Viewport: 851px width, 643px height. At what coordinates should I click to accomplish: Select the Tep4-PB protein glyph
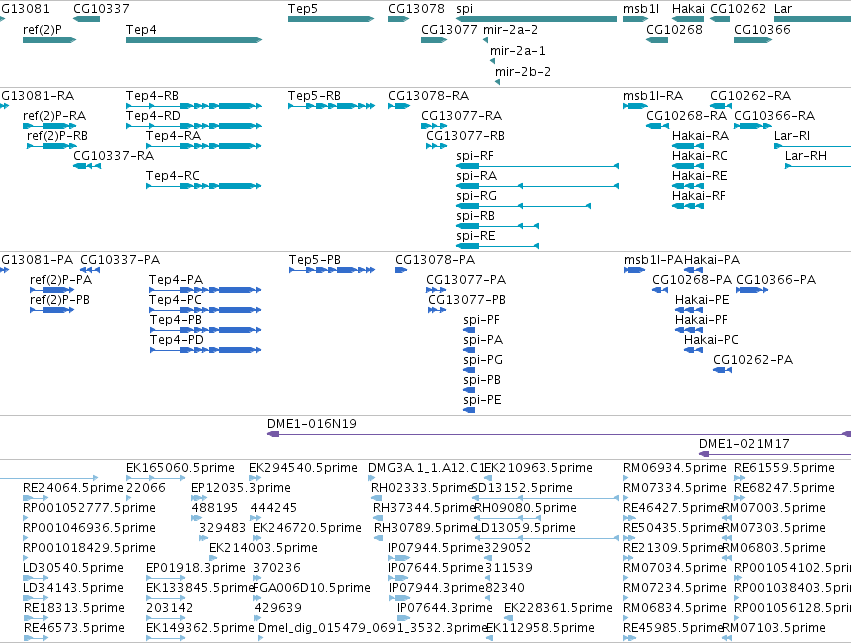[205, 330]
